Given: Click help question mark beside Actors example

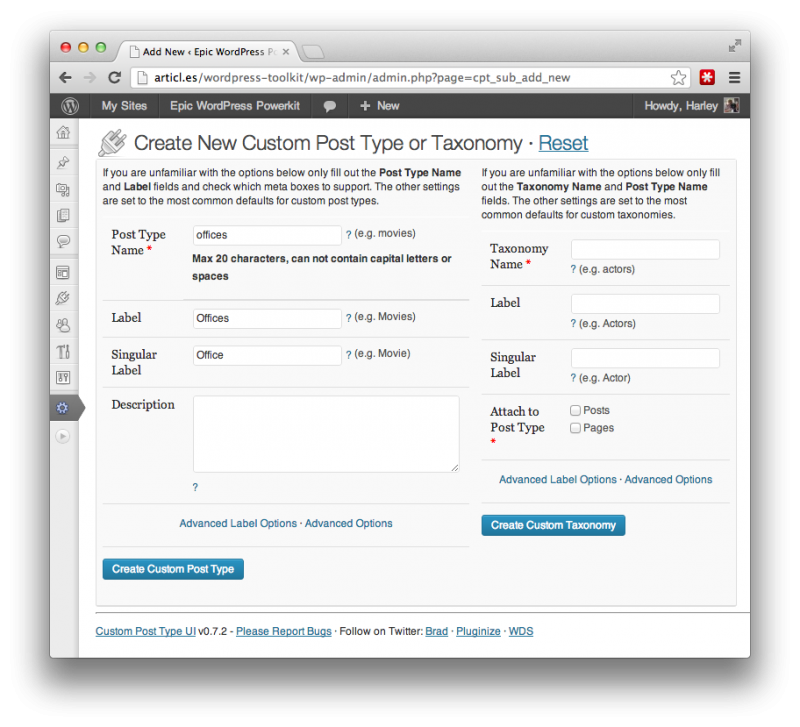Looking at the screenshot, I should pyautogui.click(x=573, y=323).
